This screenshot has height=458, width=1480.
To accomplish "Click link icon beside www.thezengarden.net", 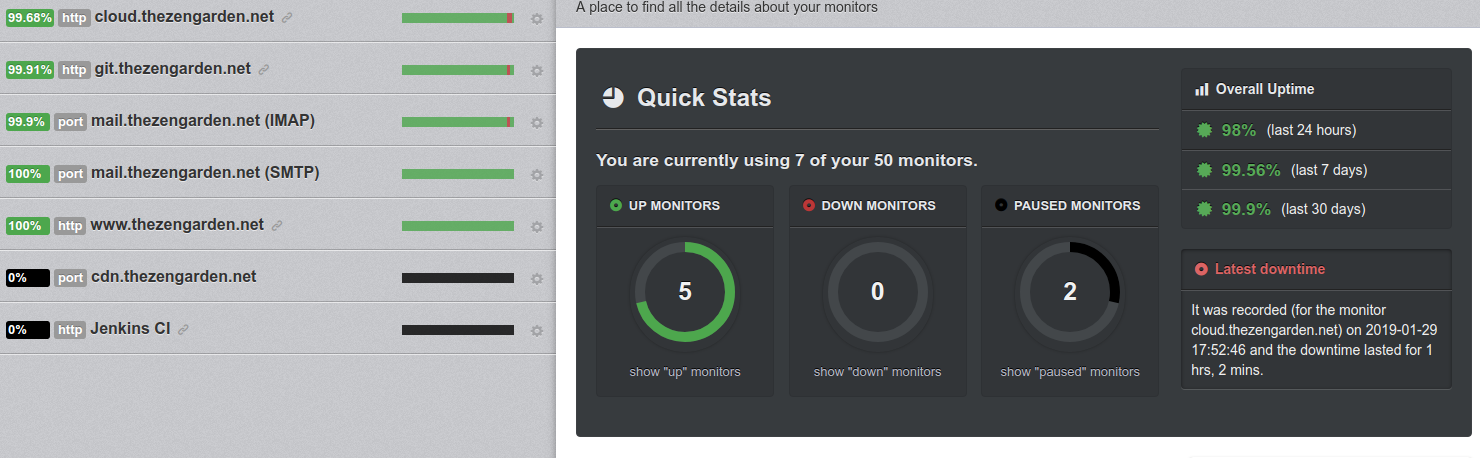I will (x=277, y=226).
